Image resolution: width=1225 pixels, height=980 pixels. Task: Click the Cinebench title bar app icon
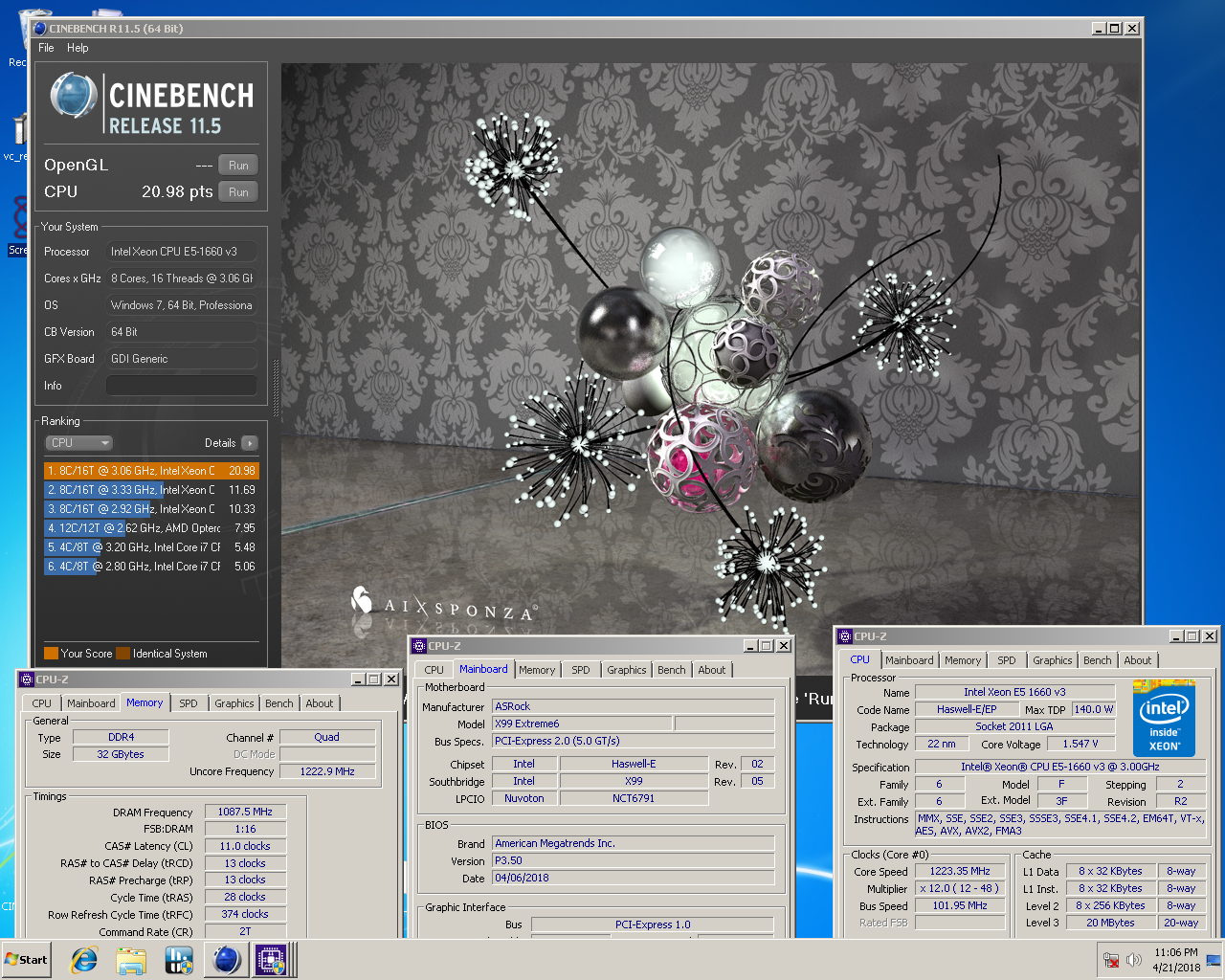coord(39,29)
